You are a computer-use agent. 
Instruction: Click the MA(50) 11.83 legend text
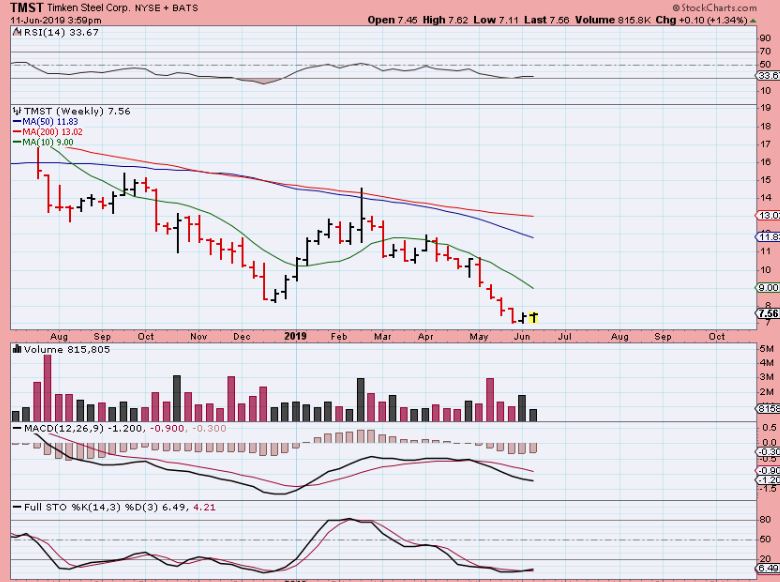50,122
